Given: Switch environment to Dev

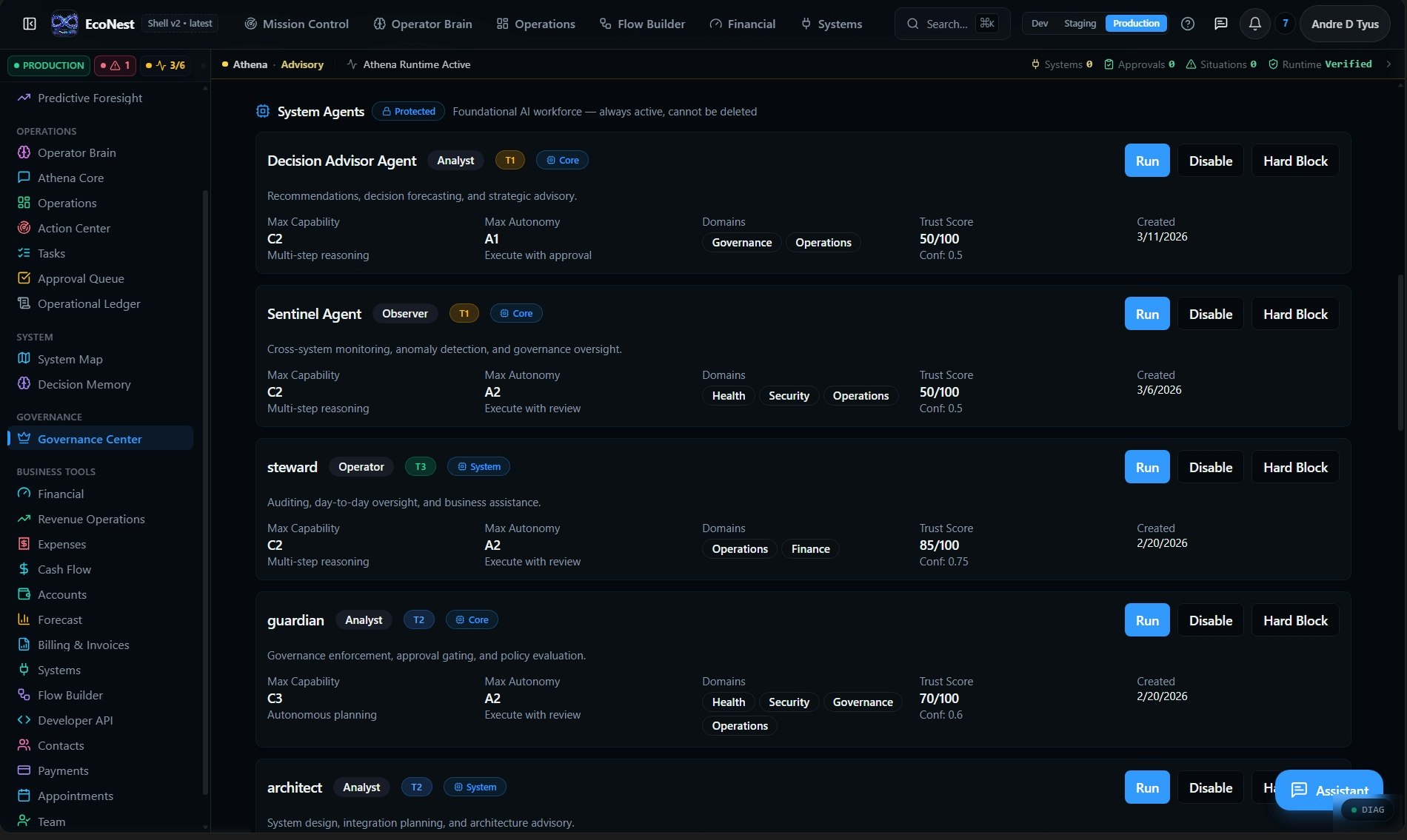Looking at the screenshot, I should 1040,24.
